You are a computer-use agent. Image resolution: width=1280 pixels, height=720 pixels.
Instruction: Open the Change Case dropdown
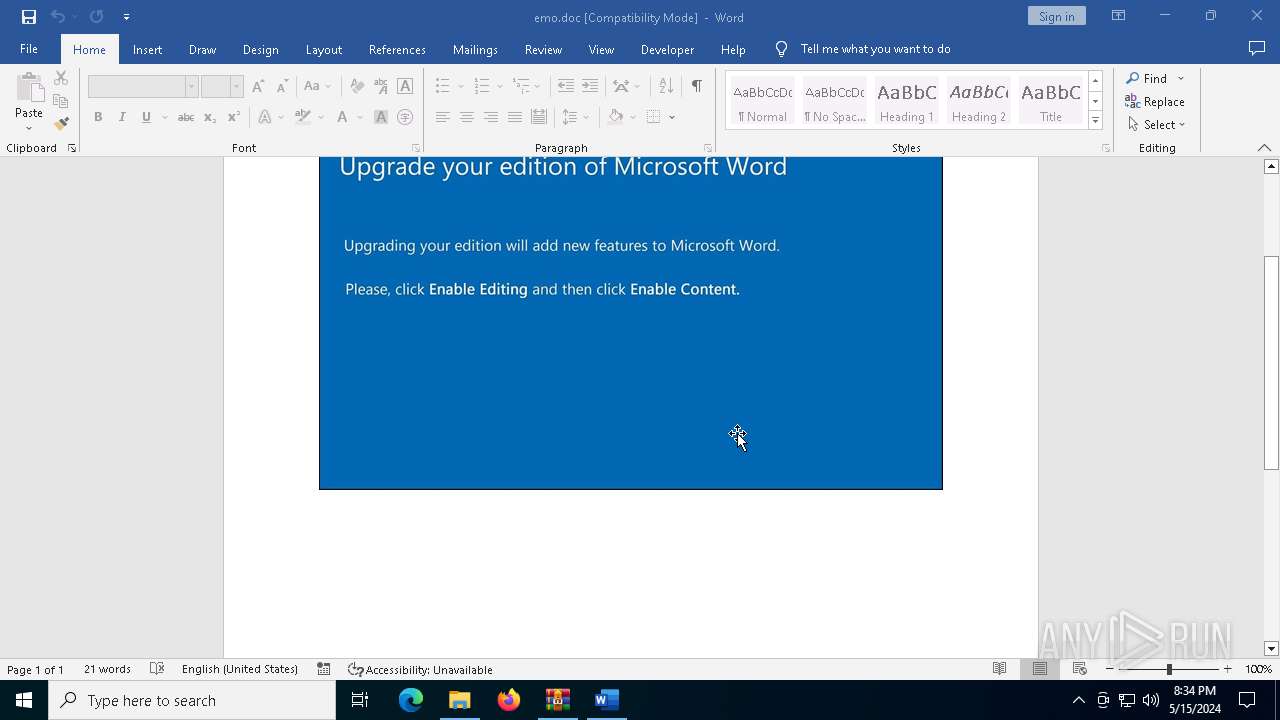click(318, 86)
